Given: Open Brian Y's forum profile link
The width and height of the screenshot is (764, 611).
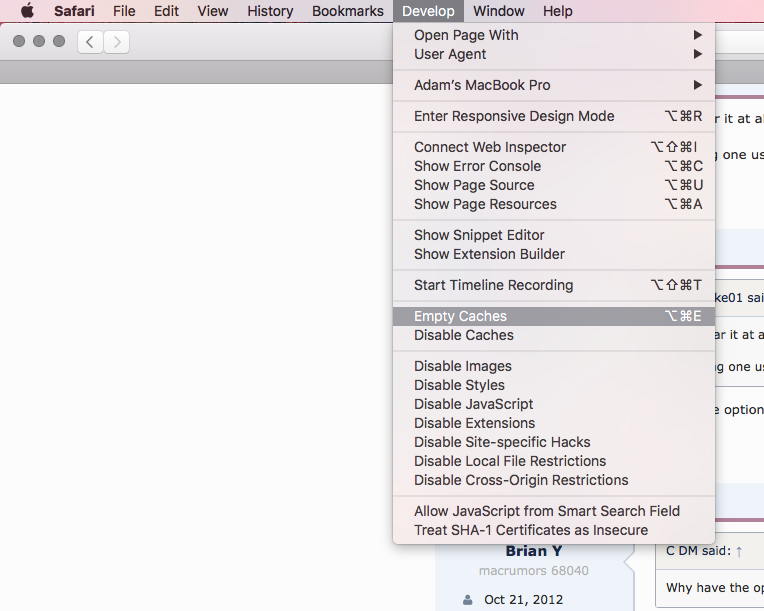Looking at the screenshot, I should pyautogui.click(x=534, y=551).
